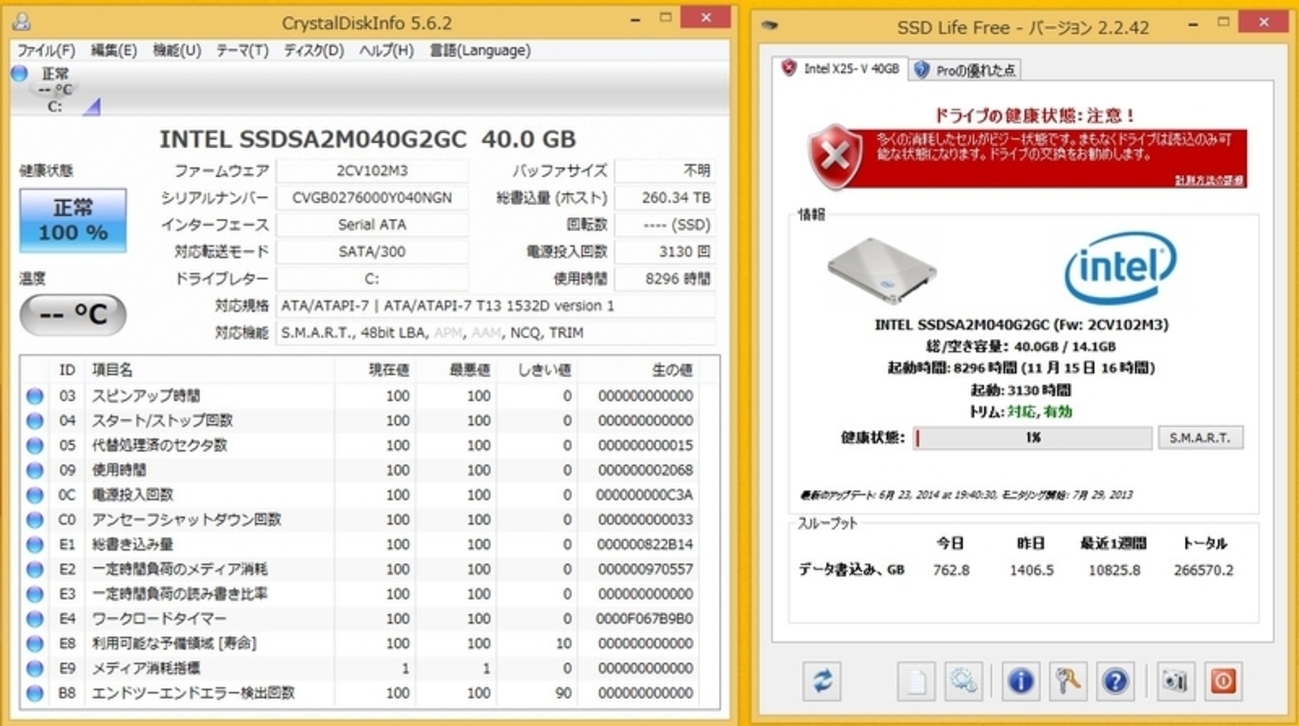Click the status dot for アンセーフシャットダウン回数 row

click(x=35, y=520)
